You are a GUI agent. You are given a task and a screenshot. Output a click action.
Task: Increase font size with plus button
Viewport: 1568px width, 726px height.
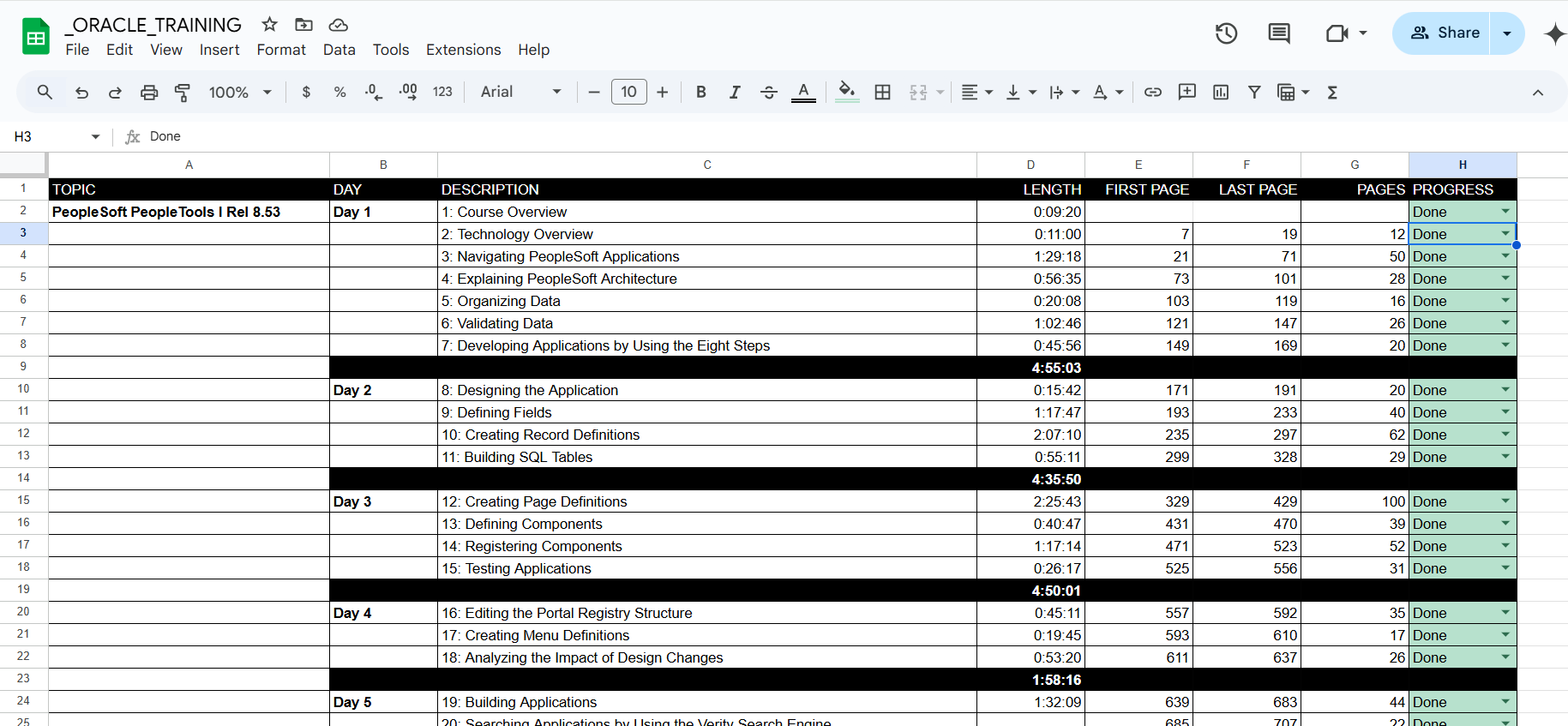point(663,92)
